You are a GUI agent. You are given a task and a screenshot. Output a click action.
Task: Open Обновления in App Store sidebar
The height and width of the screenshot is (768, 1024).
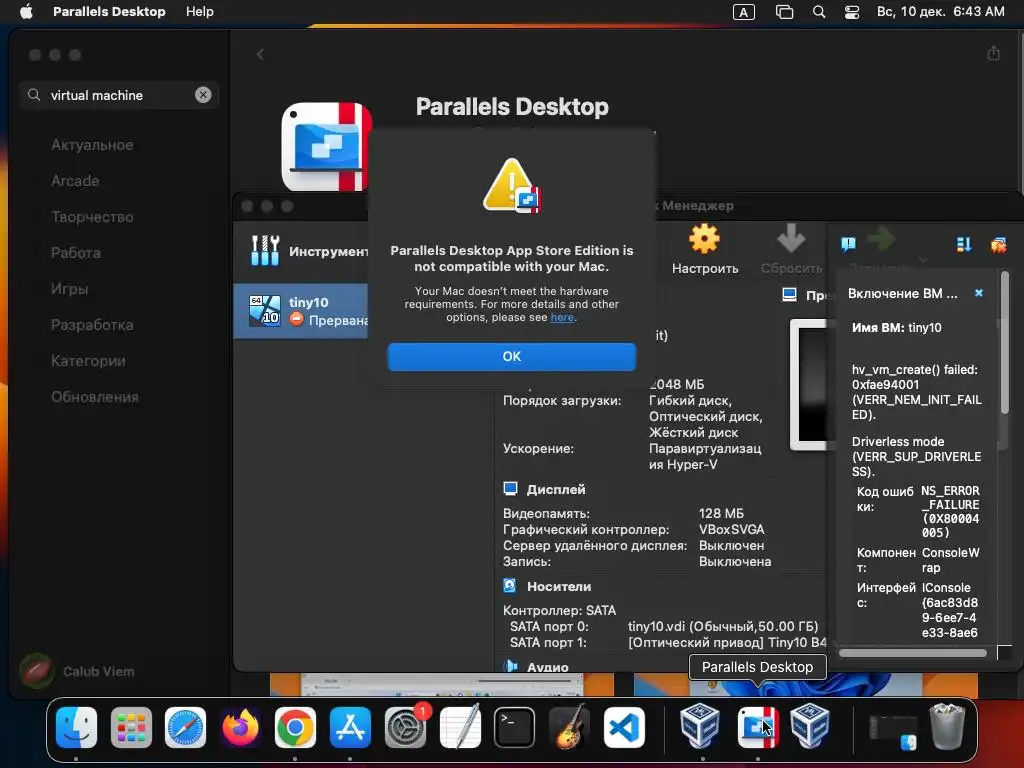coord(95,396)
